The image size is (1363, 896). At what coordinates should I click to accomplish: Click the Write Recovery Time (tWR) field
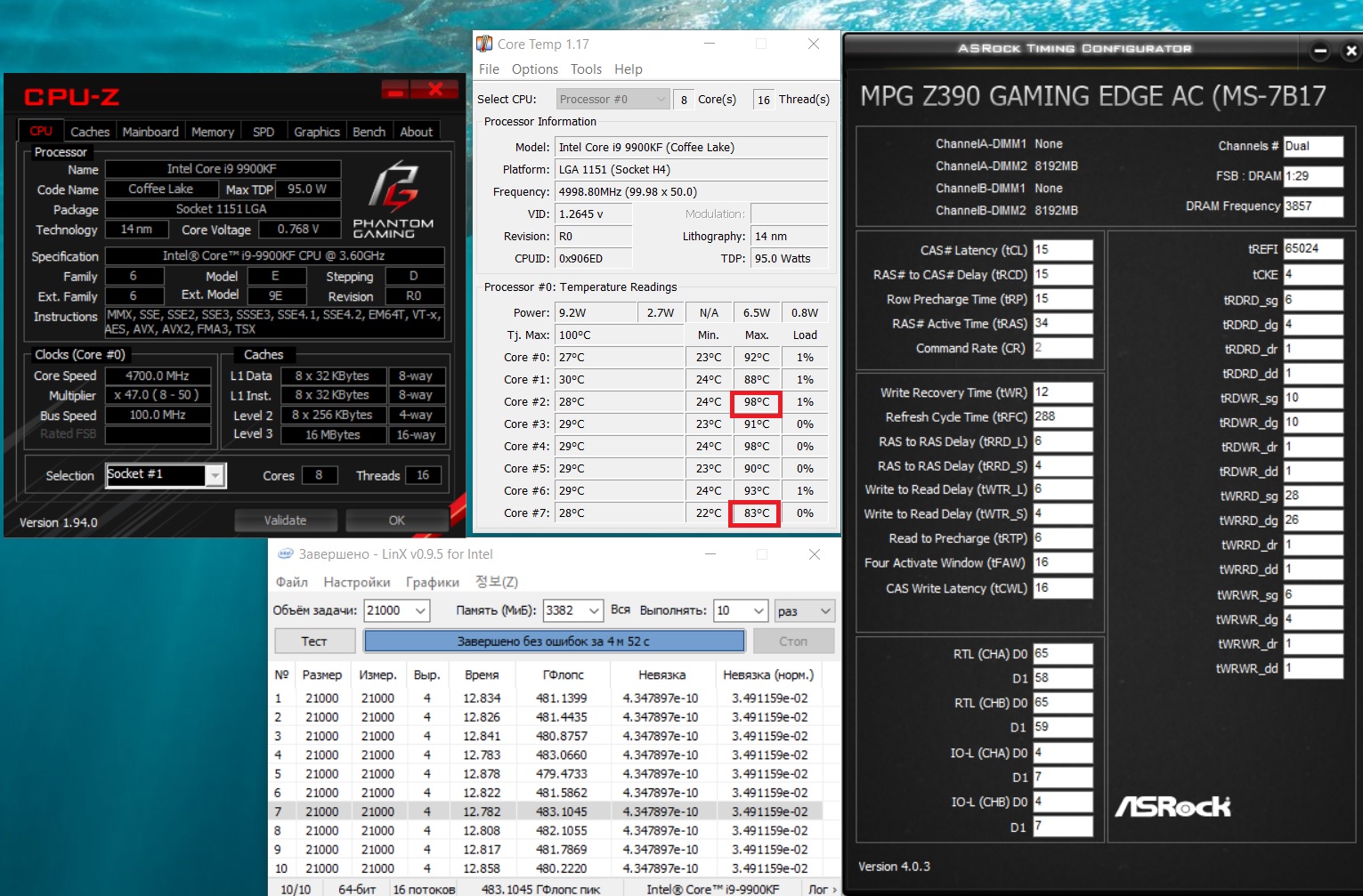click(x=1063, y=392)
